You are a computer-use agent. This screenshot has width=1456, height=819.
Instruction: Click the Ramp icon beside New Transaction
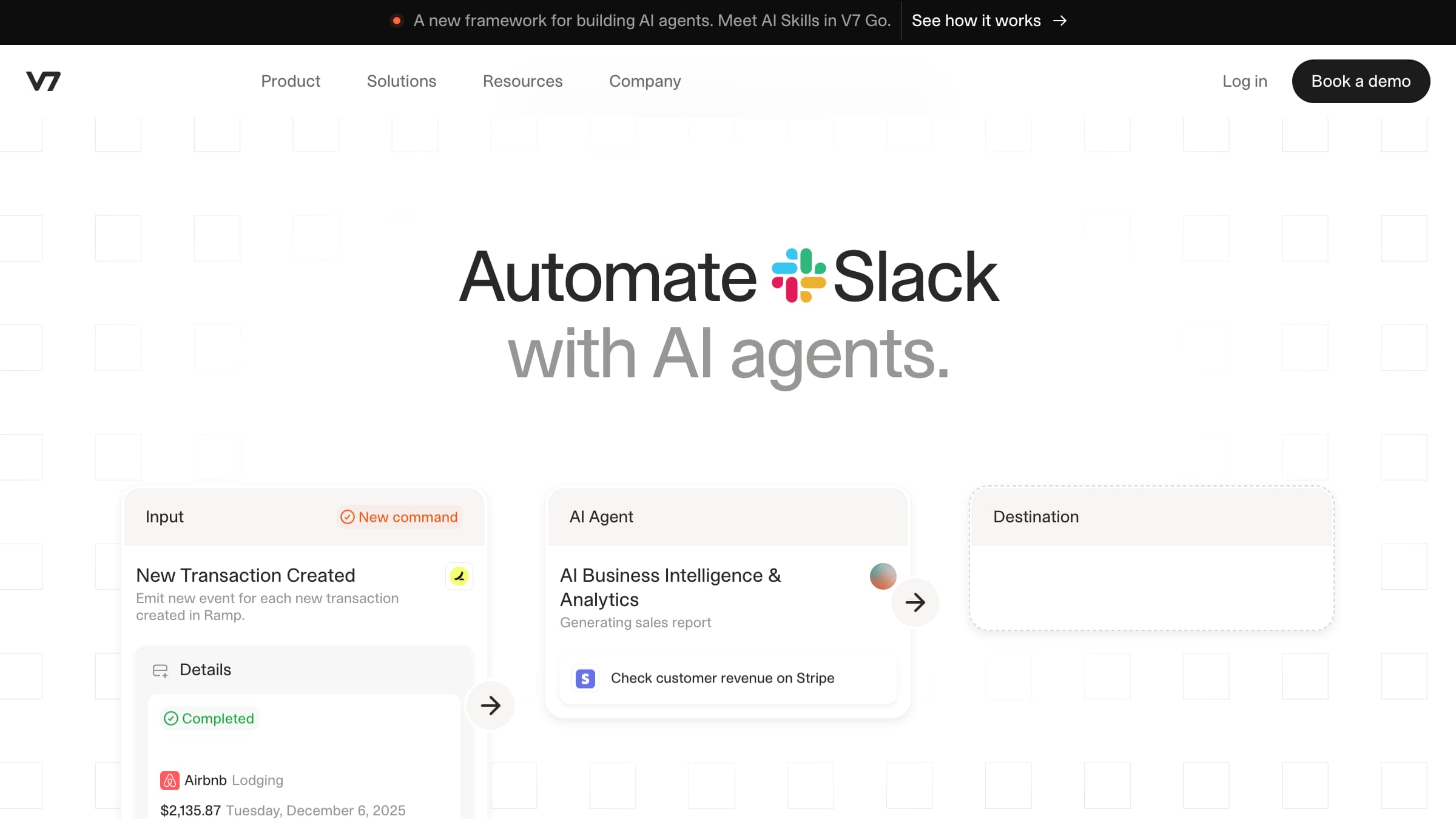[x=459, y=576]
